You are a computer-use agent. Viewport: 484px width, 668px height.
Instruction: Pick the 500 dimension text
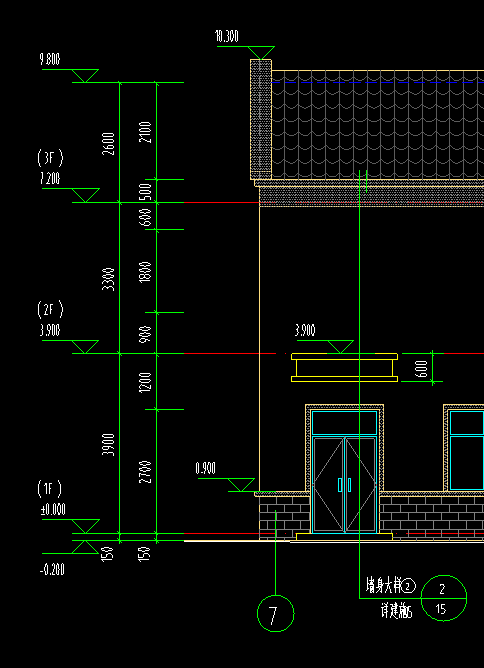146,191
